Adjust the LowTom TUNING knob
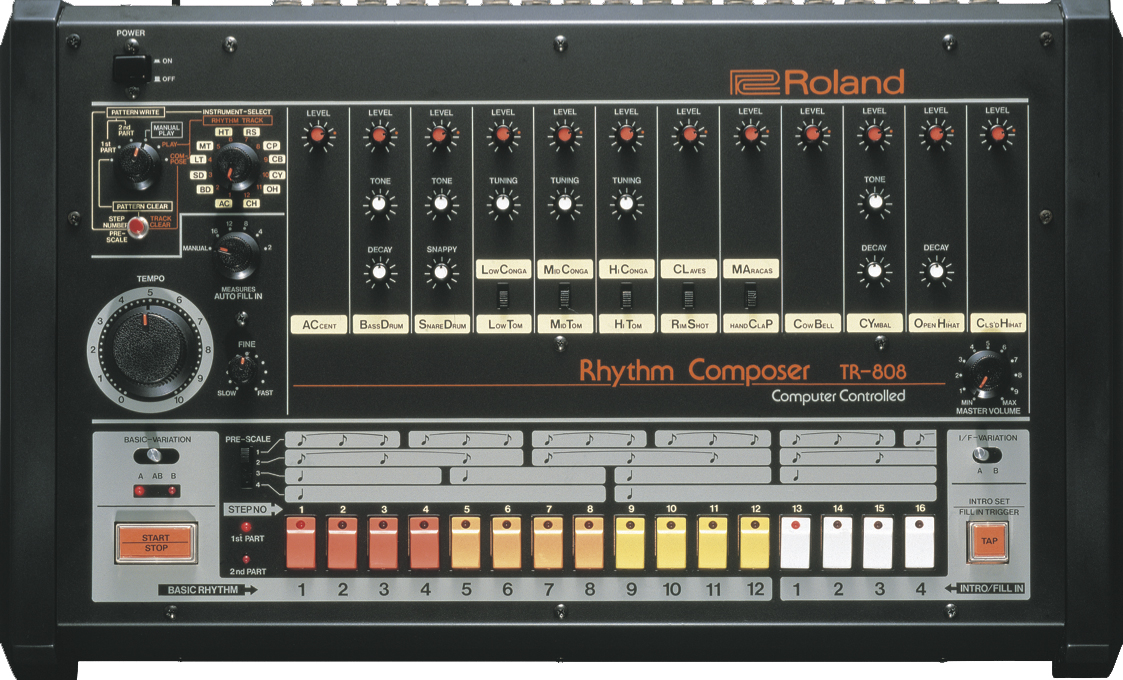The width and height of the screenshot is (1123, 680). coord(503,204)
